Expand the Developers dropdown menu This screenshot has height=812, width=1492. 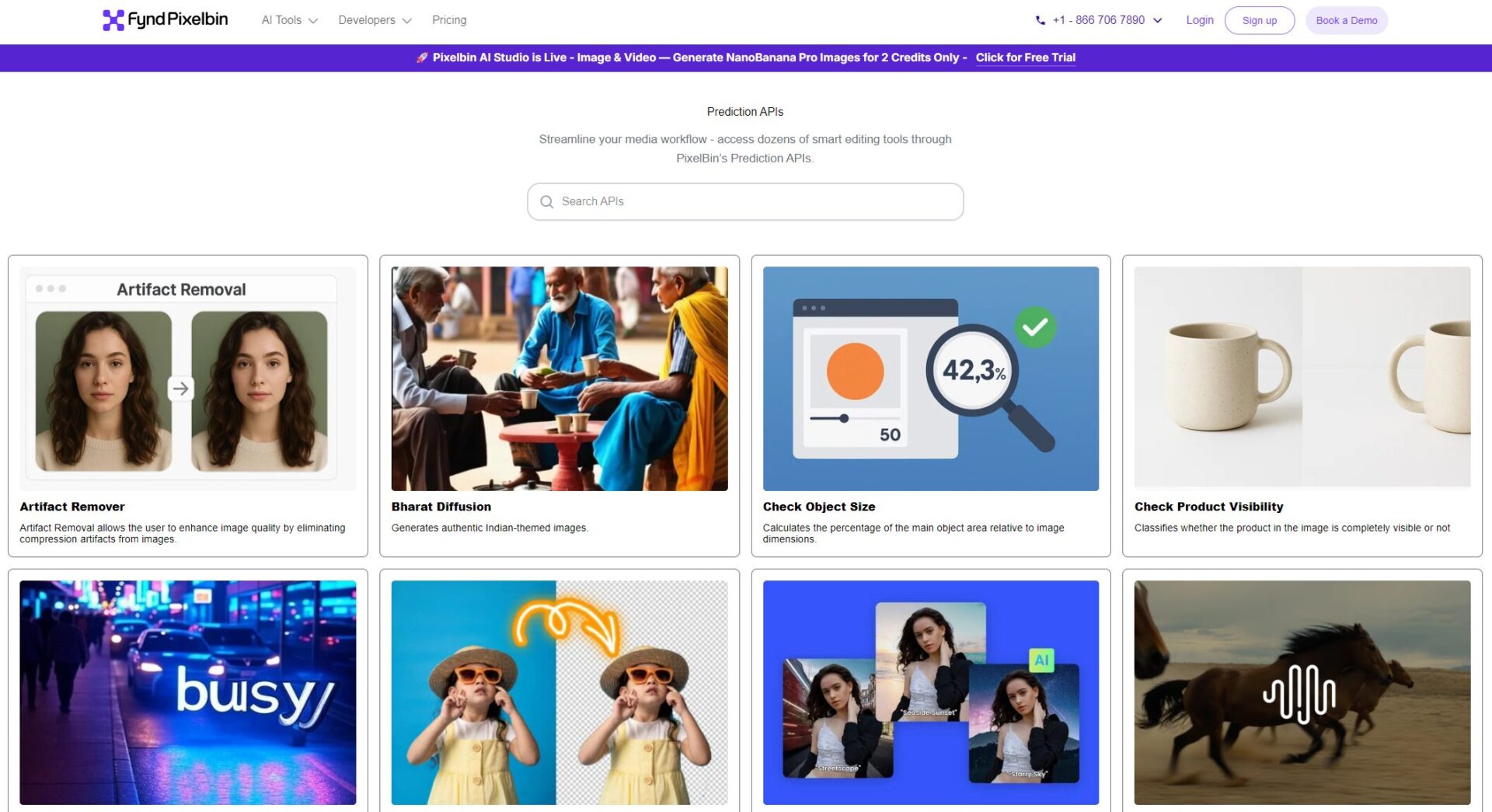pos(375,20)
